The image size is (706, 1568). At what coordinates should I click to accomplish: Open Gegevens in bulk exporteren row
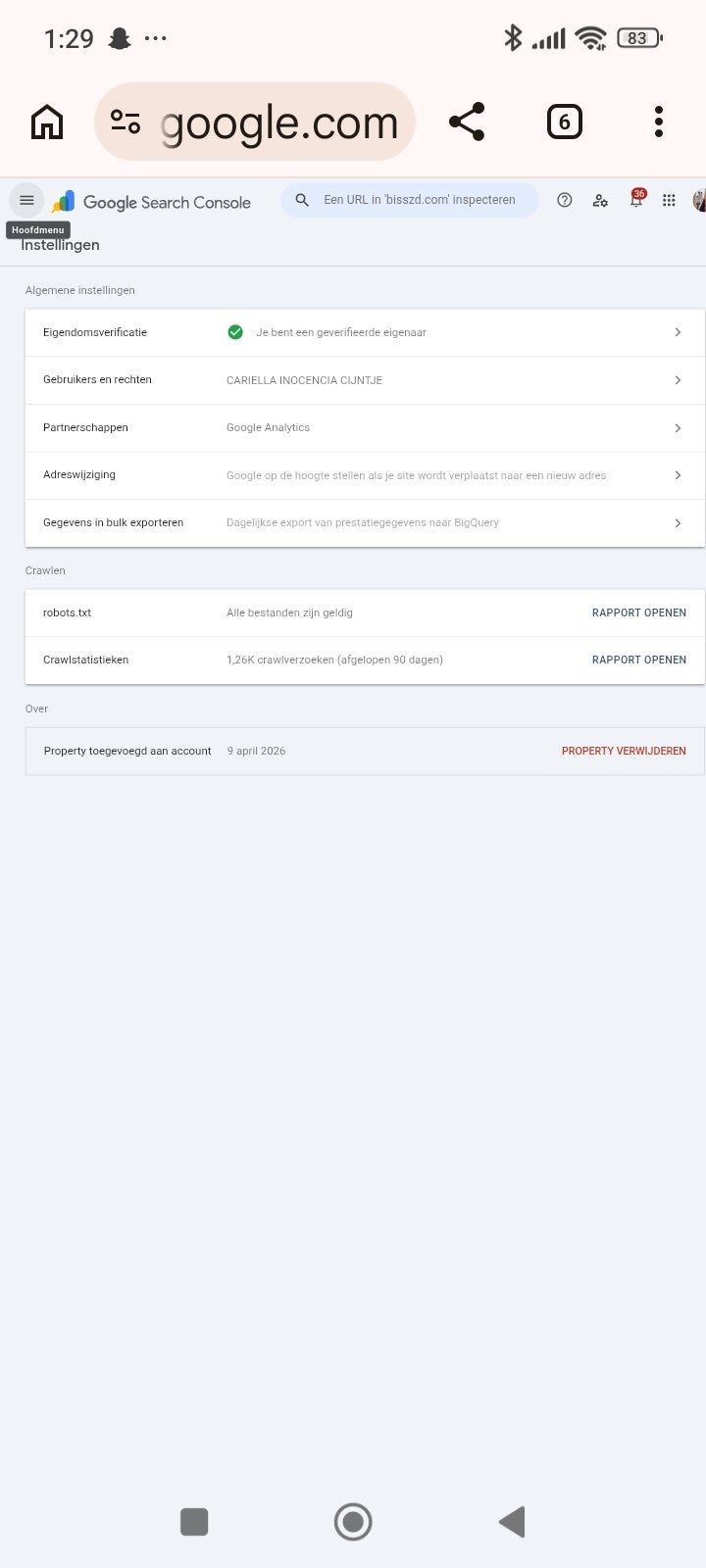[365, 523]
